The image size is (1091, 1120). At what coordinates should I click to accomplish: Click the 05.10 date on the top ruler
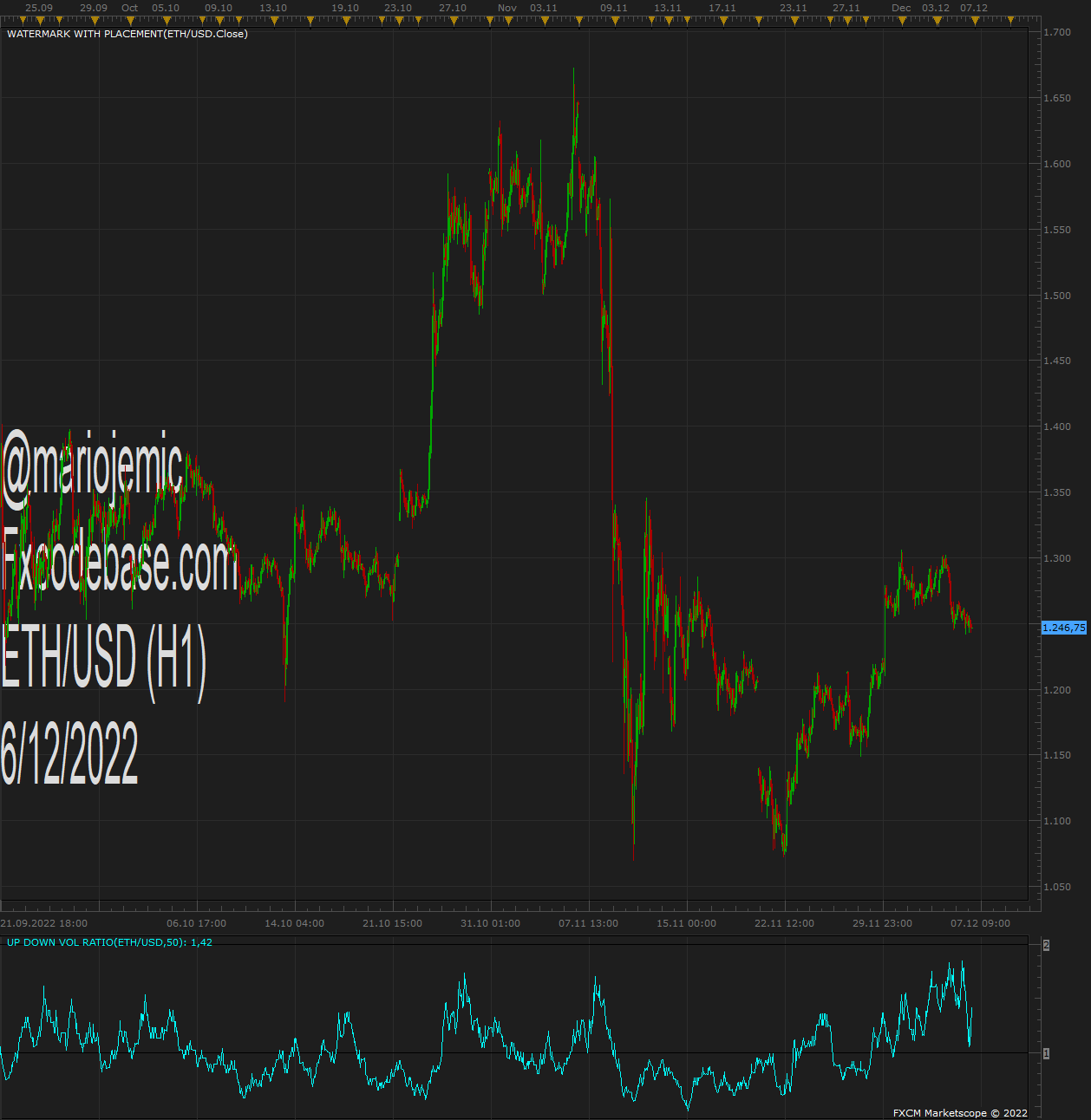[x=166, y=8]
